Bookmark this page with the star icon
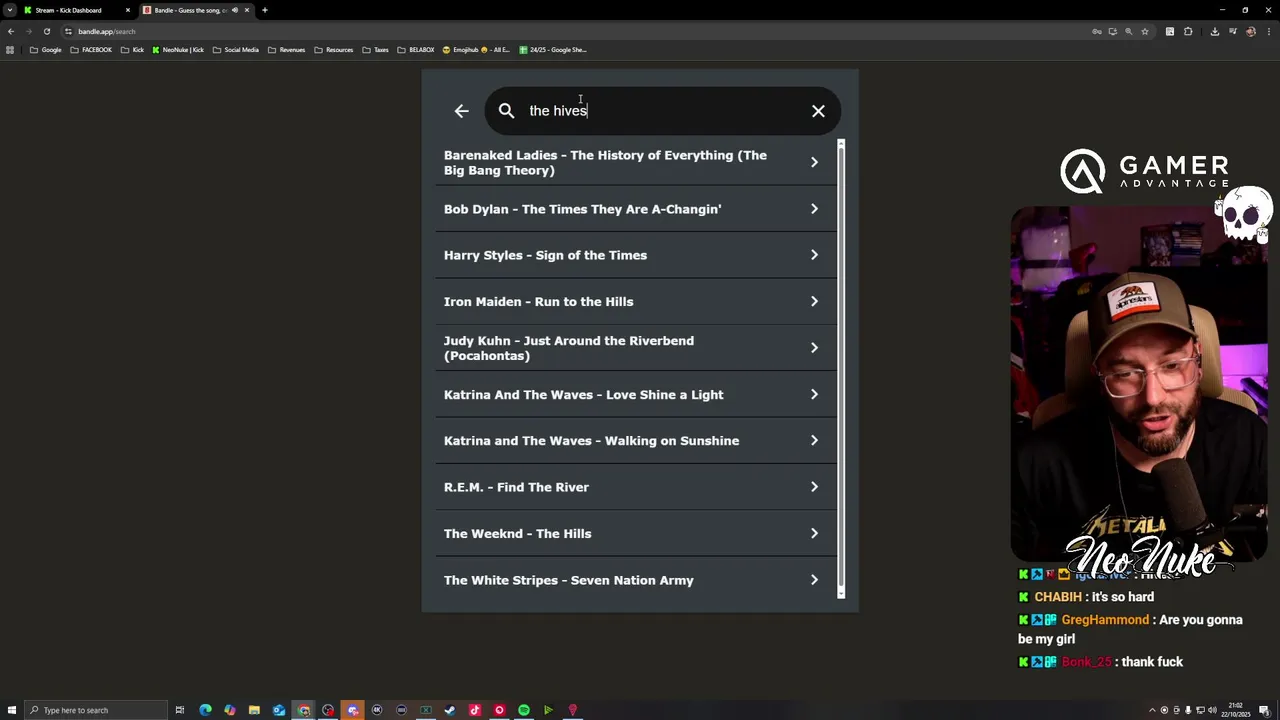The height and width of the screenshot is (720, 1280). [x=1145, y=31]
